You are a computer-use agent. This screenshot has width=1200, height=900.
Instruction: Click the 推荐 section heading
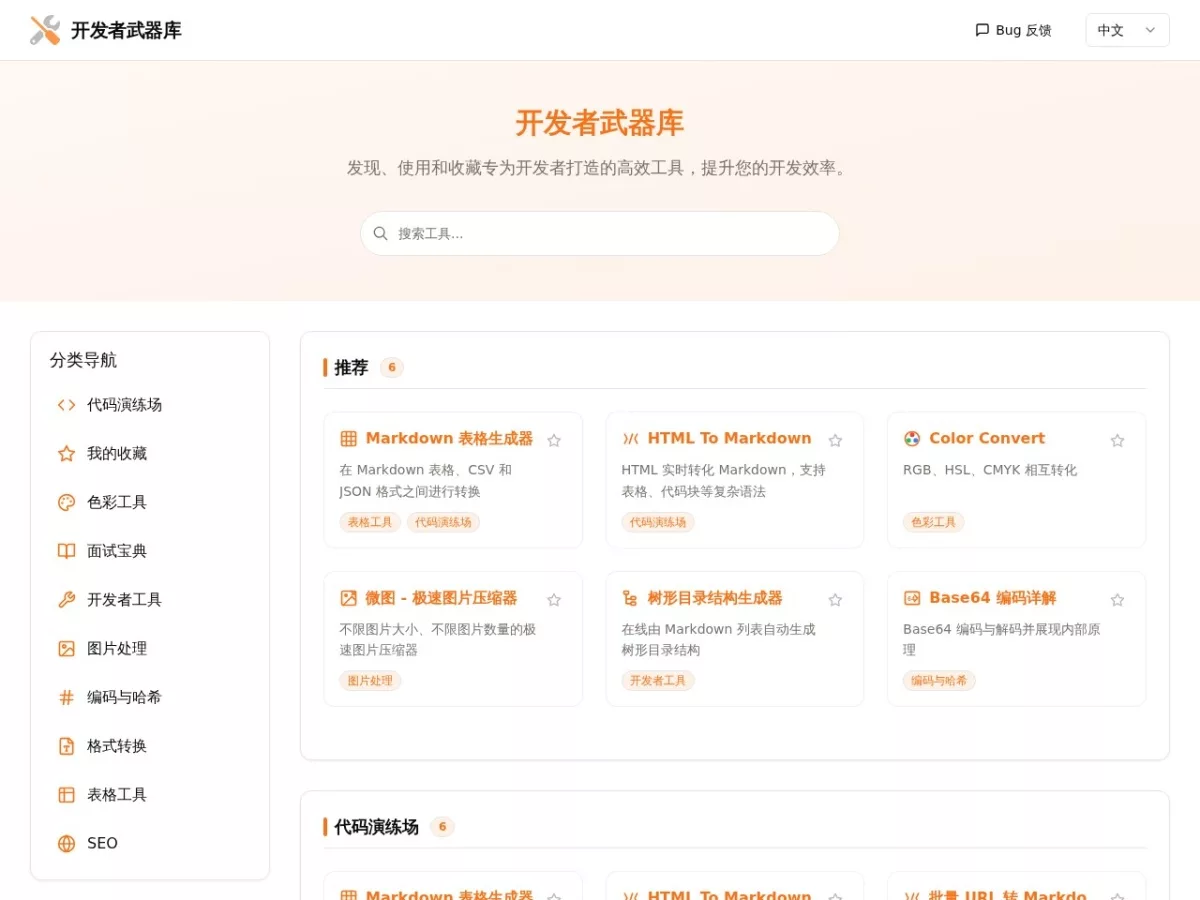(351, 367)
